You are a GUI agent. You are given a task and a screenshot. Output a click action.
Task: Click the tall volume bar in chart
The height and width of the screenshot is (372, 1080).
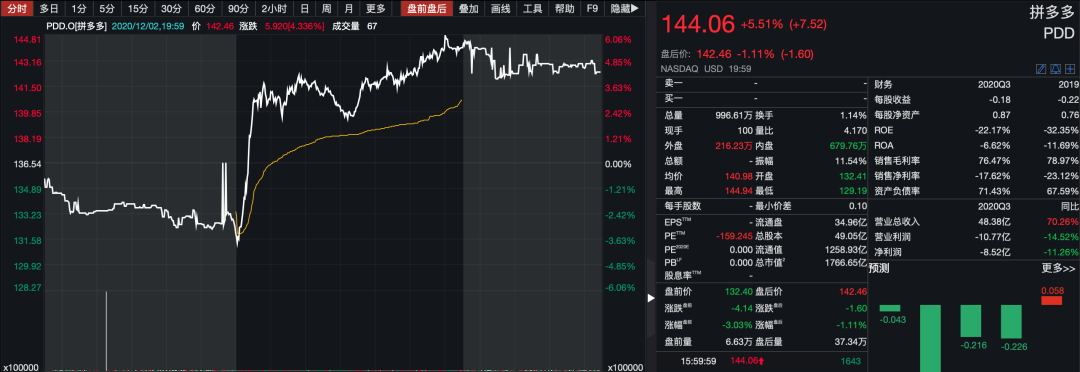[x=106, y=331]
